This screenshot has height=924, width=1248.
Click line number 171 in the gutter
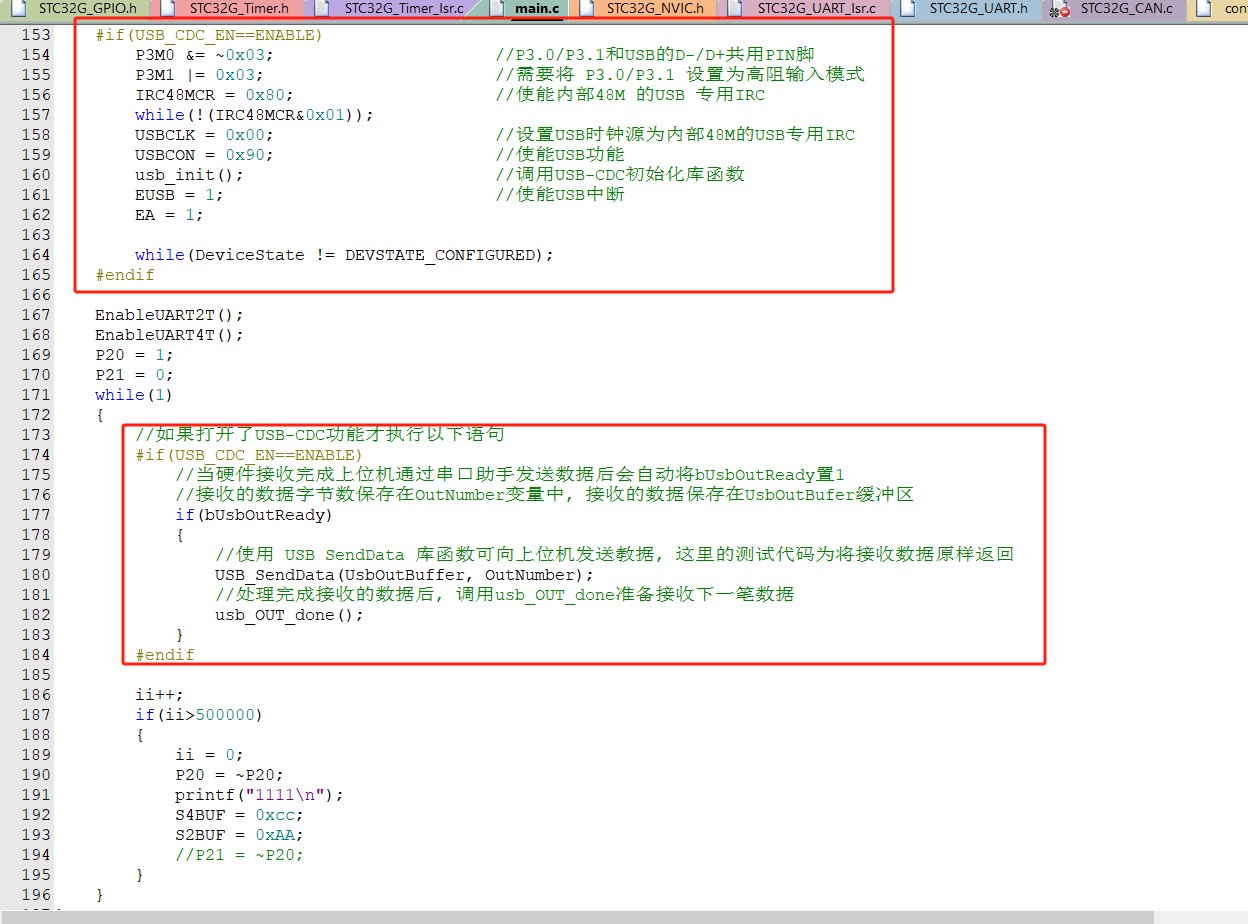[x=35, y=395]
